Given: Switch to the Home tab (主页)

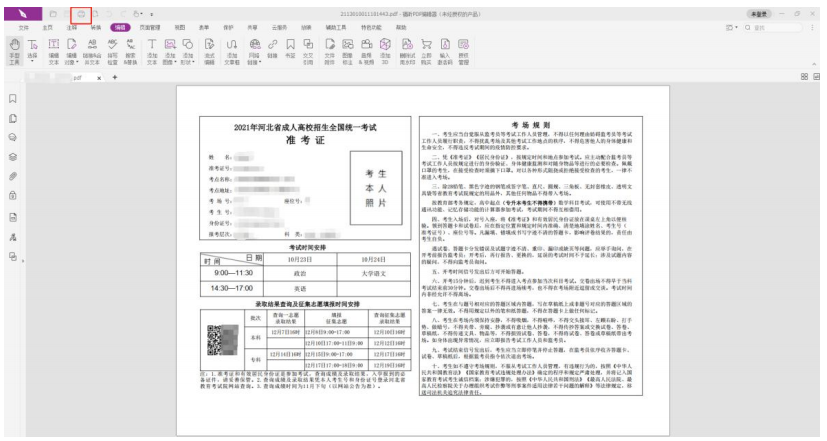Looking at the screenshot, I should (47, 27).
